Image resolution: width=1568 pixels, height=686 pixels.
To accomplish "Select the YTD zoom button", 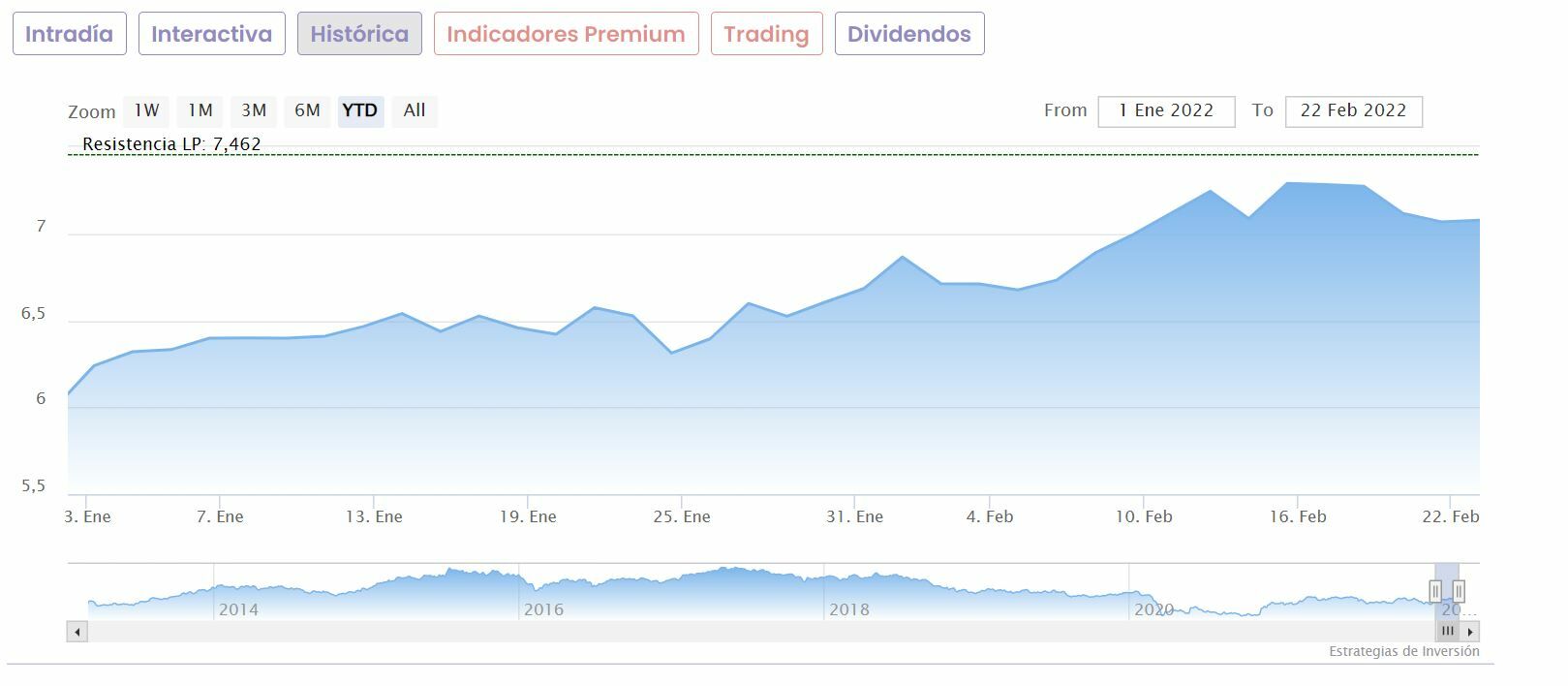I will (x=360, y=110).
